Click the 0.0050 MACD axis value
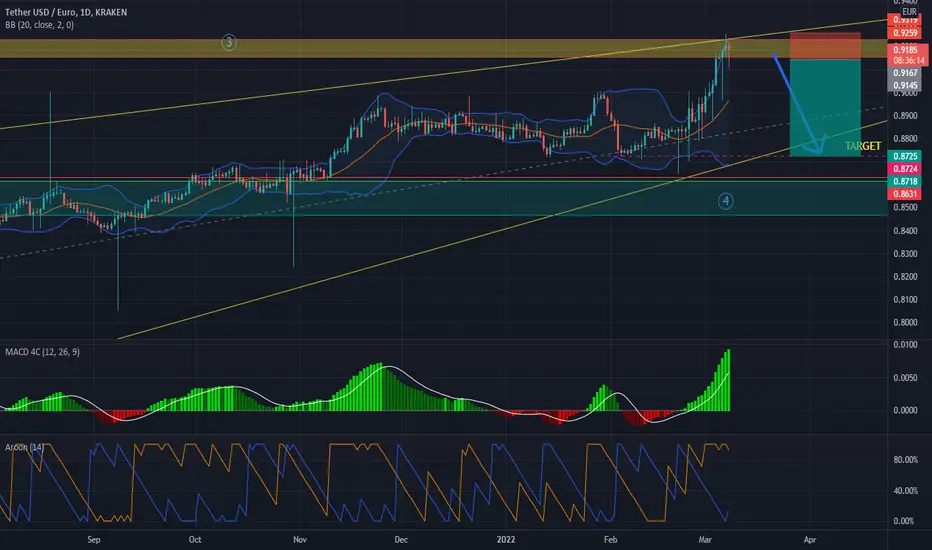Image resolution: width=932 pixels, height=550 pixels. click(x=905, y=378)
